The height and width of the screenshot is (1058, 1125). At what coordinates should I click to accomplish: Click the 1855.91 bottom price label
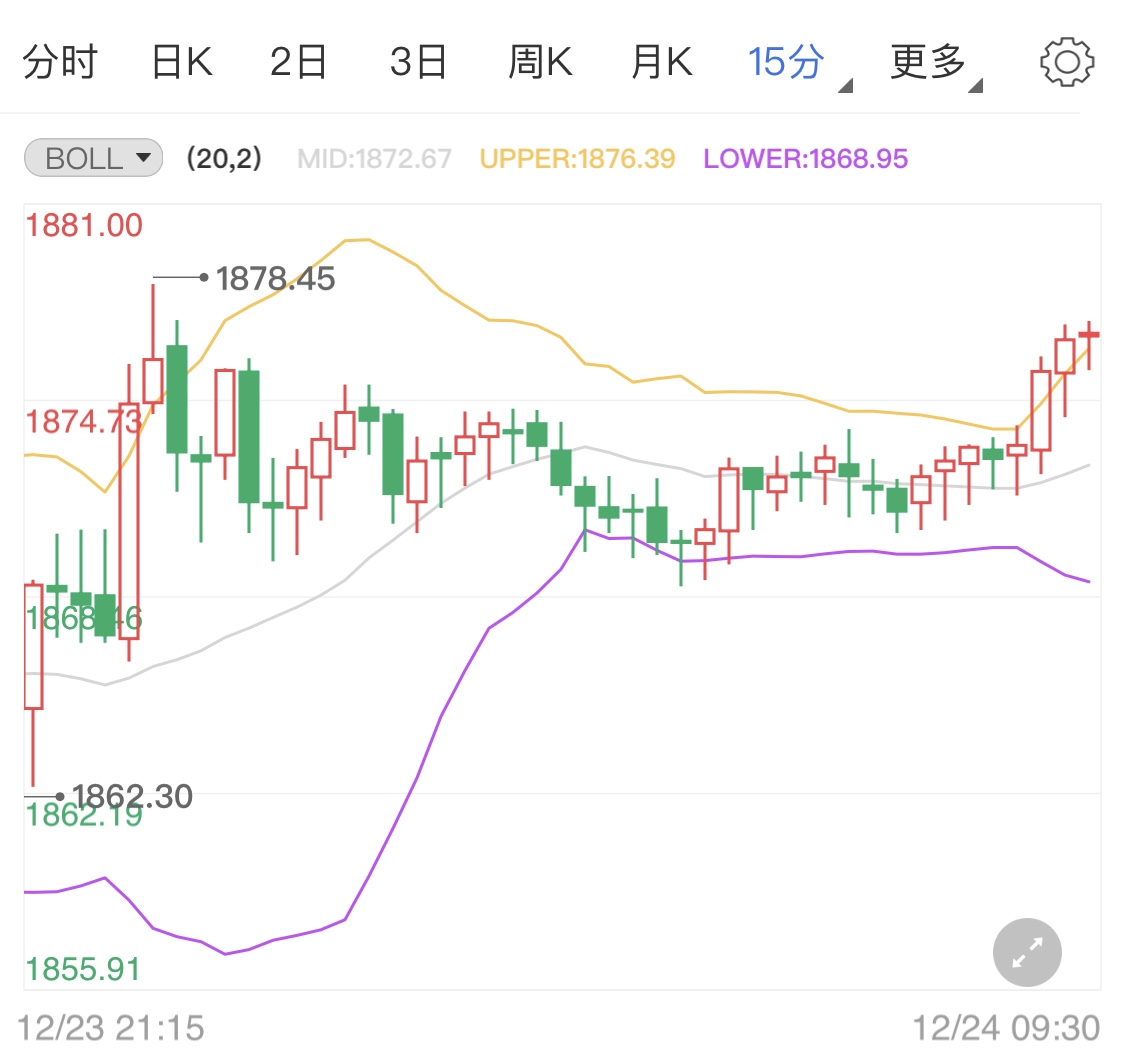click(x=83, y=969)
